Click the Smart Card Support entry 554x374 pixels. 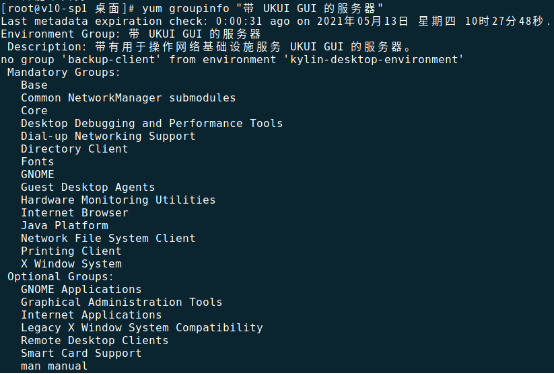[x=81, y=353]
